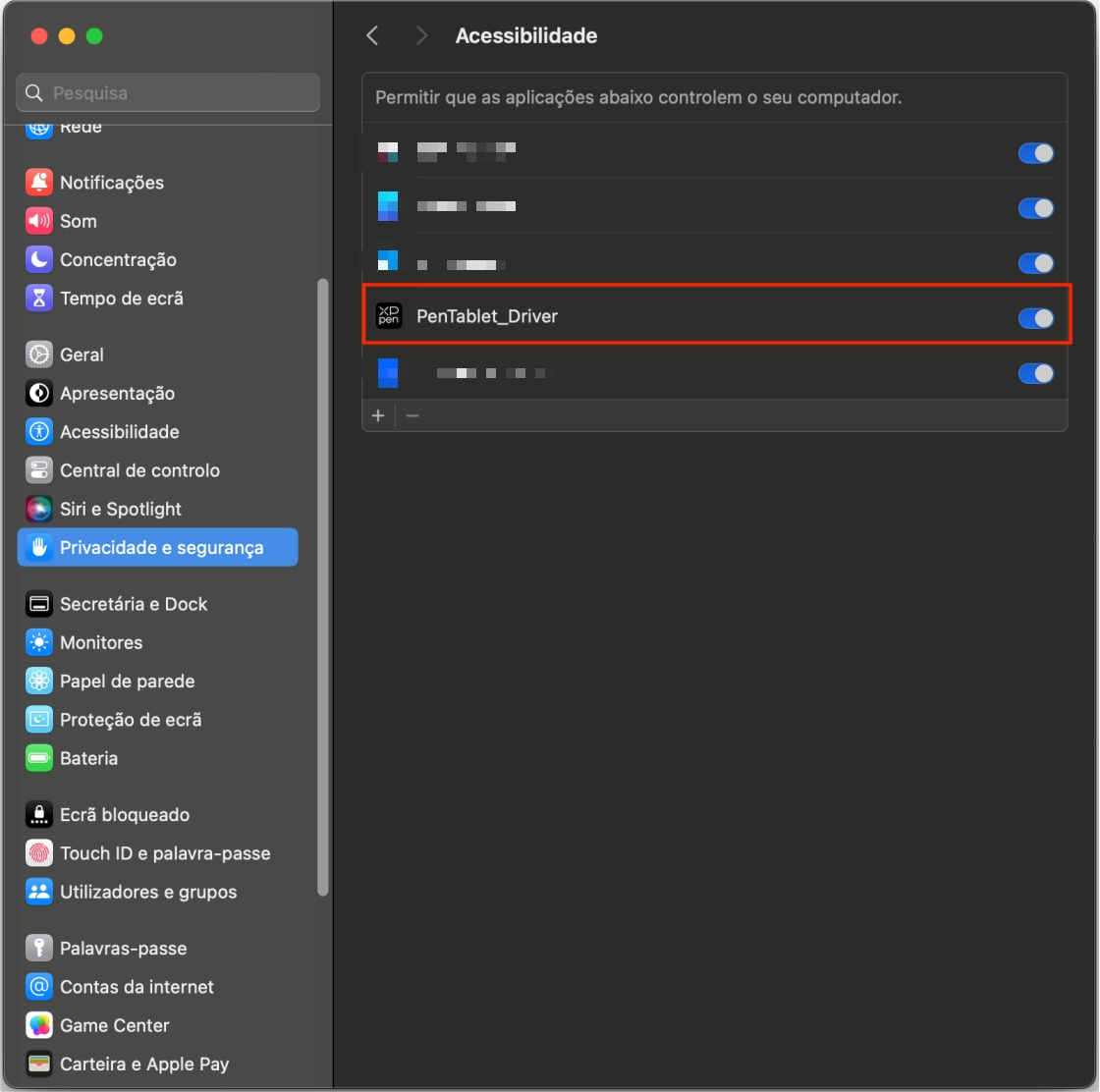Select Acessibilidade in the sidebar
This screenshot has width=1100, height=1092.
119,432
